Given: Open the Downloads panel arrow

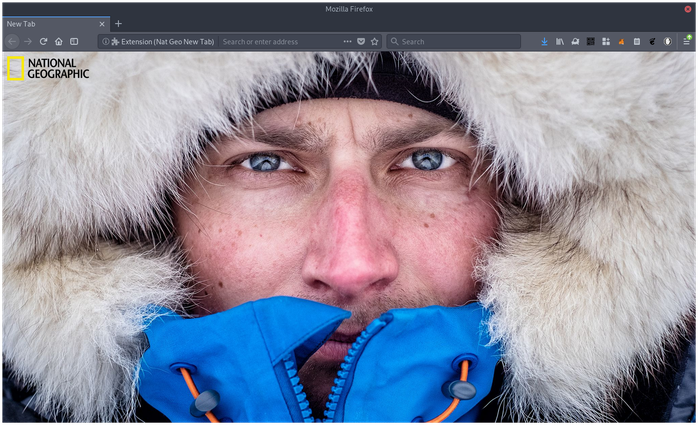Looking at the screenshot, I should pyautogui.click(x=544, y=42).
